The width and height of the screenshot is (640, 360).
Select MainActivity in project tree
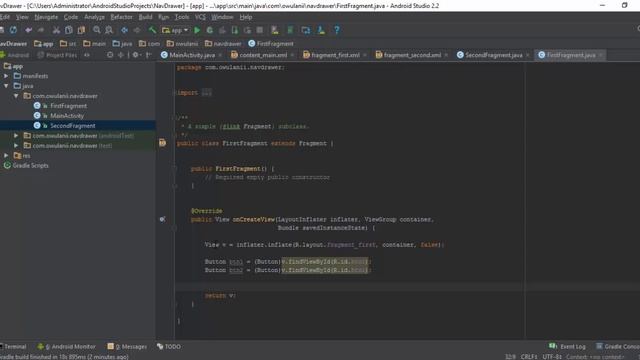[67, 116]
